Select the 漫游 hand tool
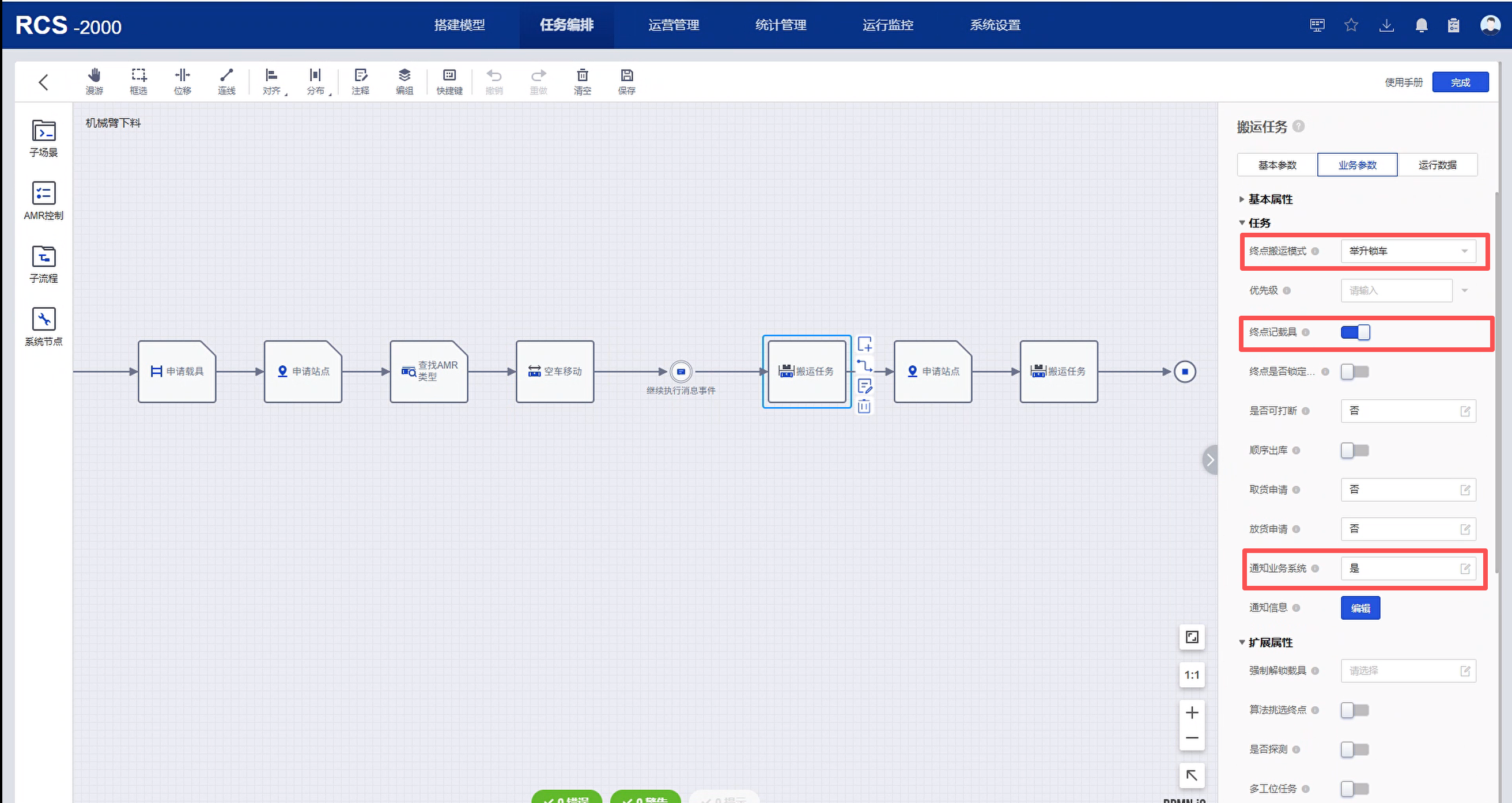 (x=94, y=81)
